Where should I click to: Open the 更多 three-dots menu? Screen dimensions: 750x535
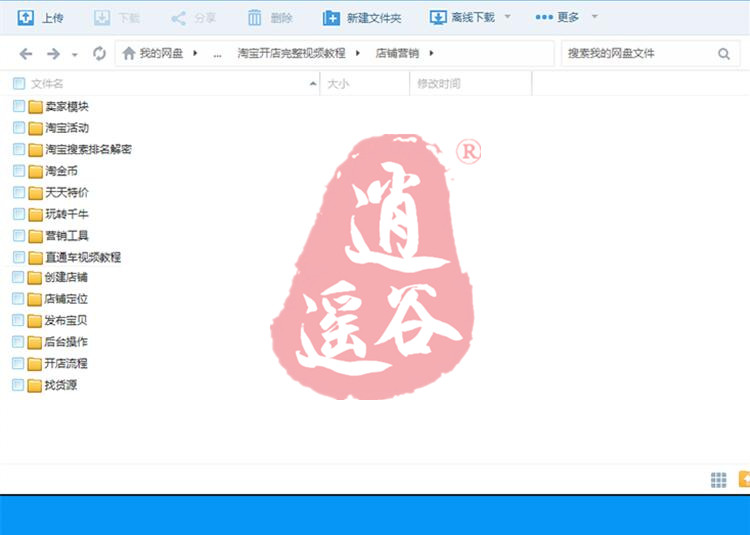point(544,17)
